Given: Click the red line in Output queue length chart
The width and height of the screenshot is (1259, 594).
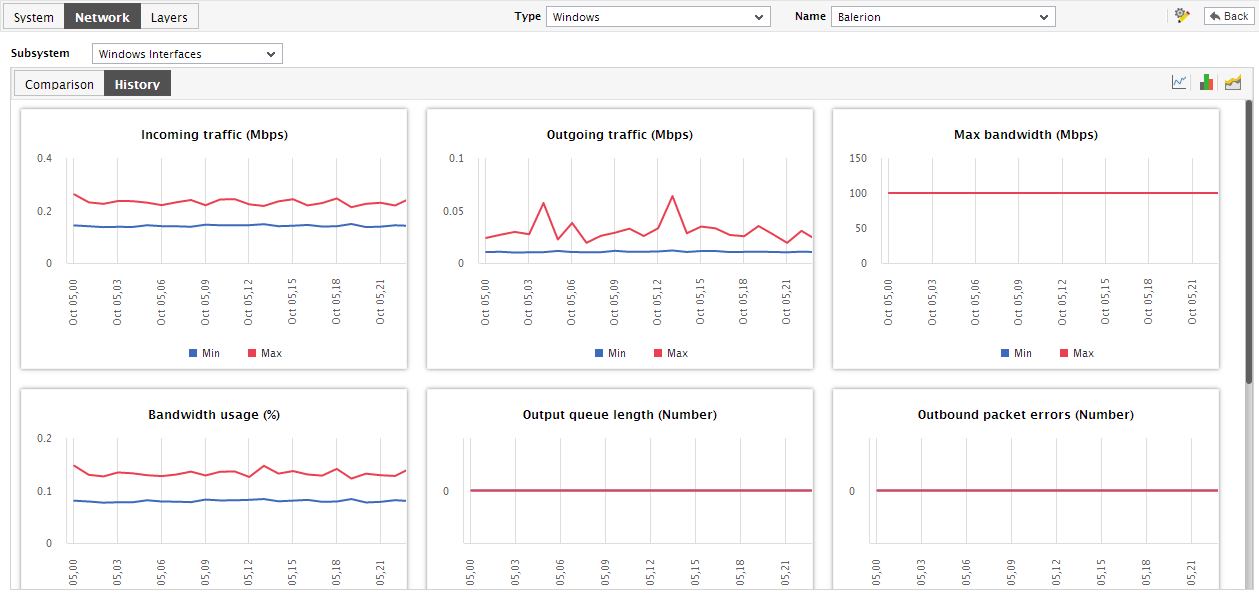Looking at the screenshot, I should (641, 490).
